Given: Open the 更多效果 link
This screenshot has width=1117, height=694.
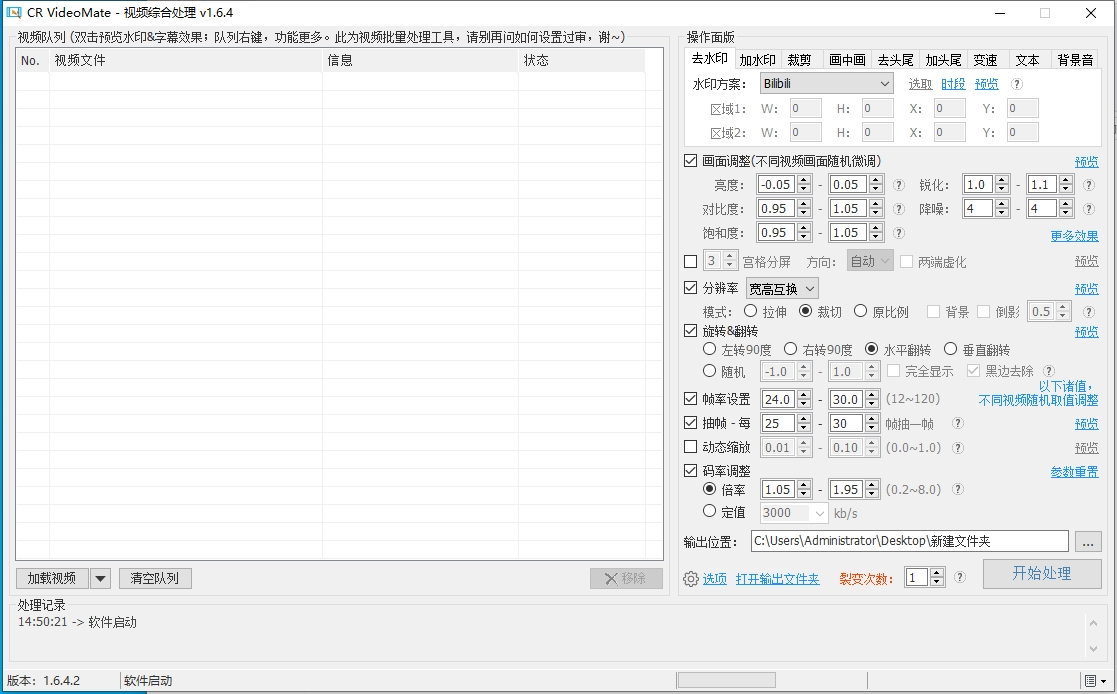Looking at the screenshot, I should click(x=1074, y=236).
